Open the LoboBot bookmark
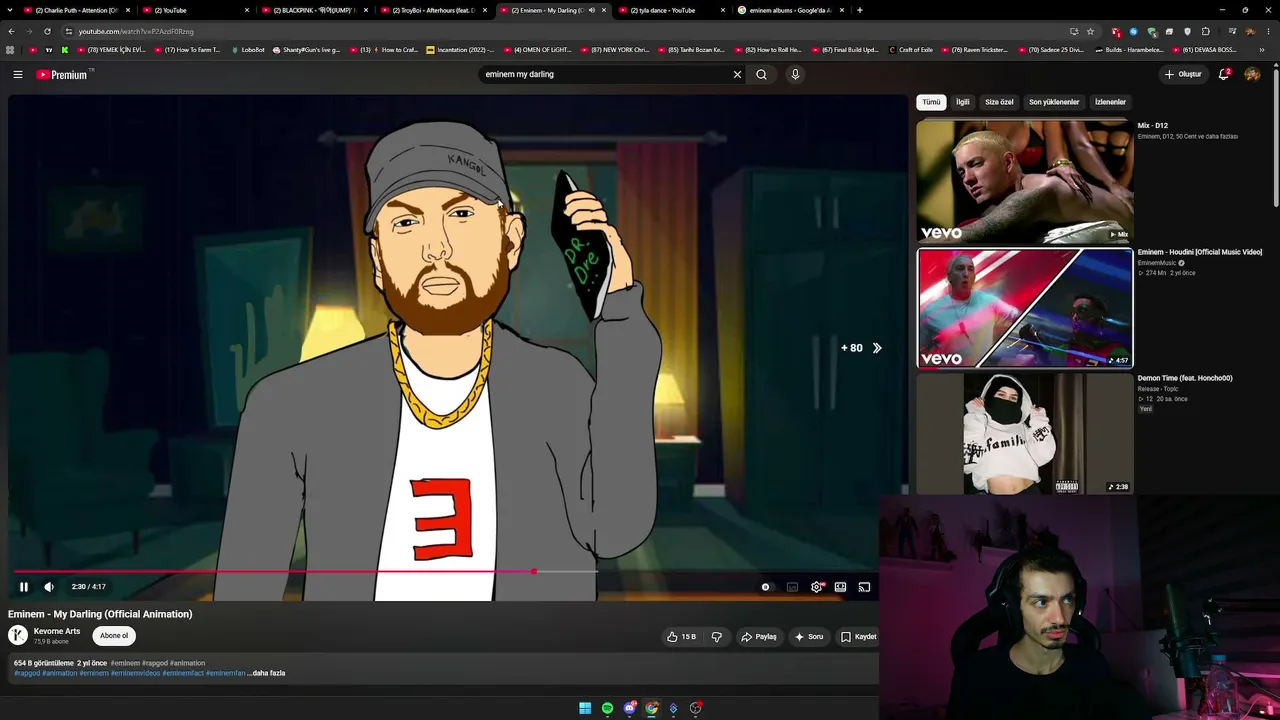This screenshot has height=720, width=1280. [248, 50]
